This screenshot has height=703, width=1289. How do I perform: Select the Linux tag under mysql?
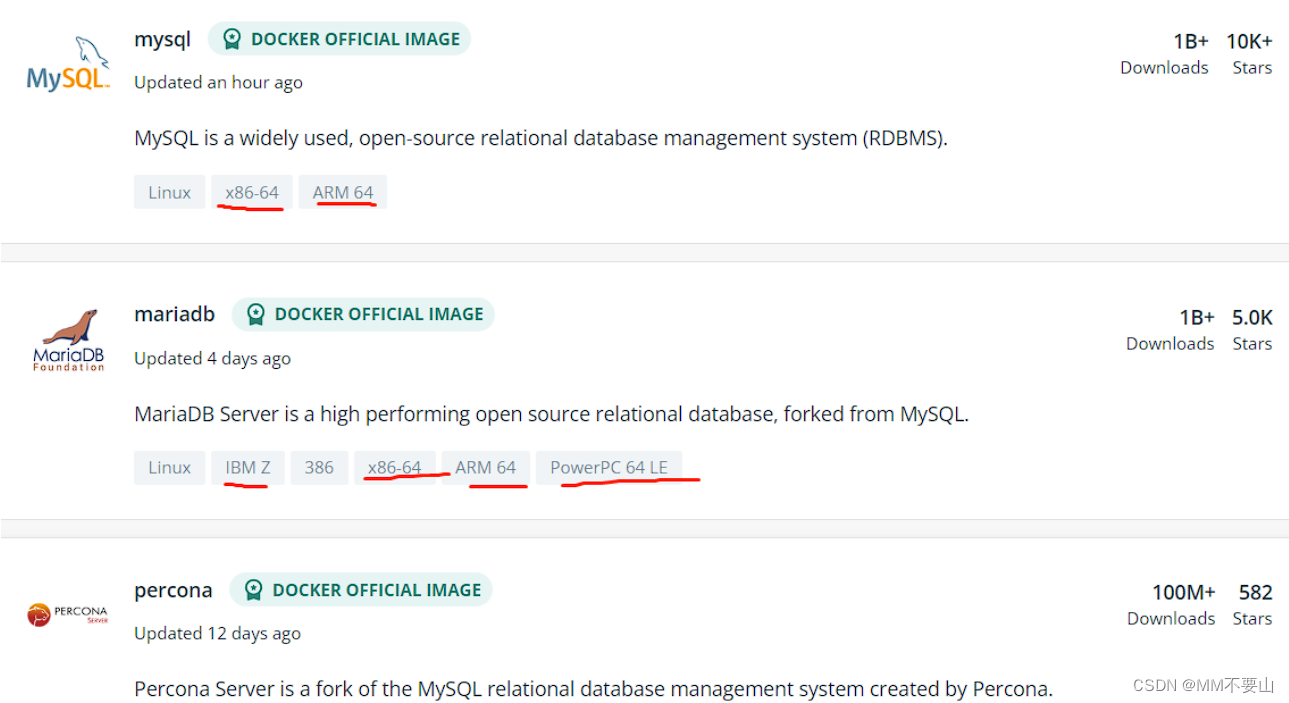click(169, 192)
